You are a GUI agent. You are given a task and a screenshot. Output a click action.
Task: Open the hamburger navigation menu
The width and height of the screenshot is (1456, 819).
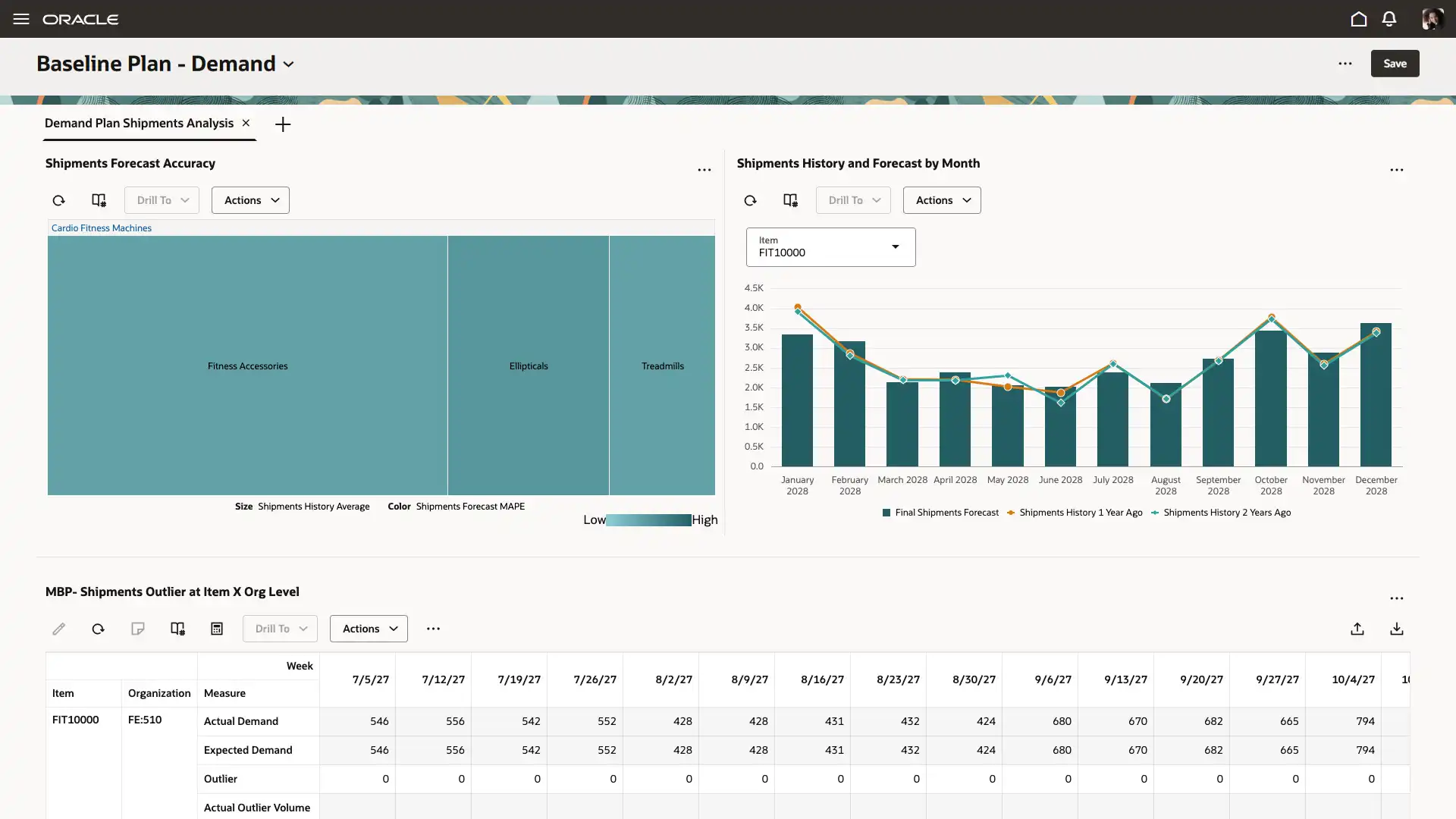tap(21, 19)
